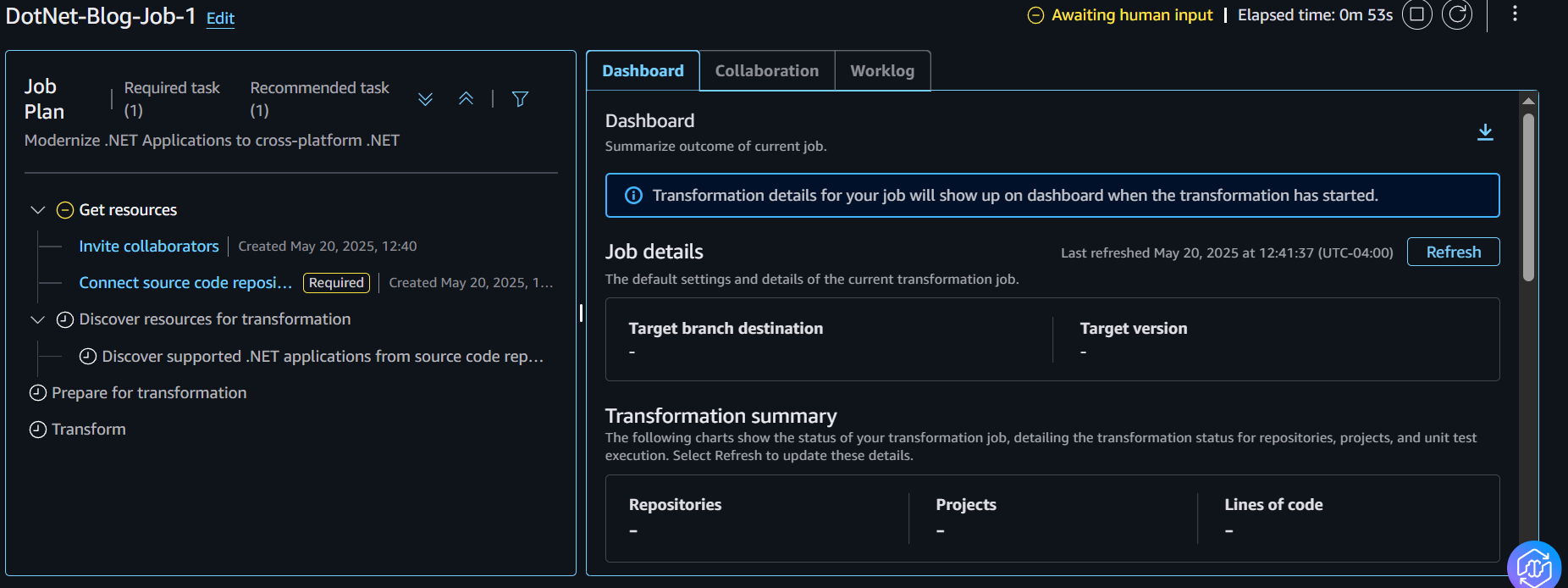
Task: Expand all job plan tasks with the double-down chevron
Action: coord(426,99)
